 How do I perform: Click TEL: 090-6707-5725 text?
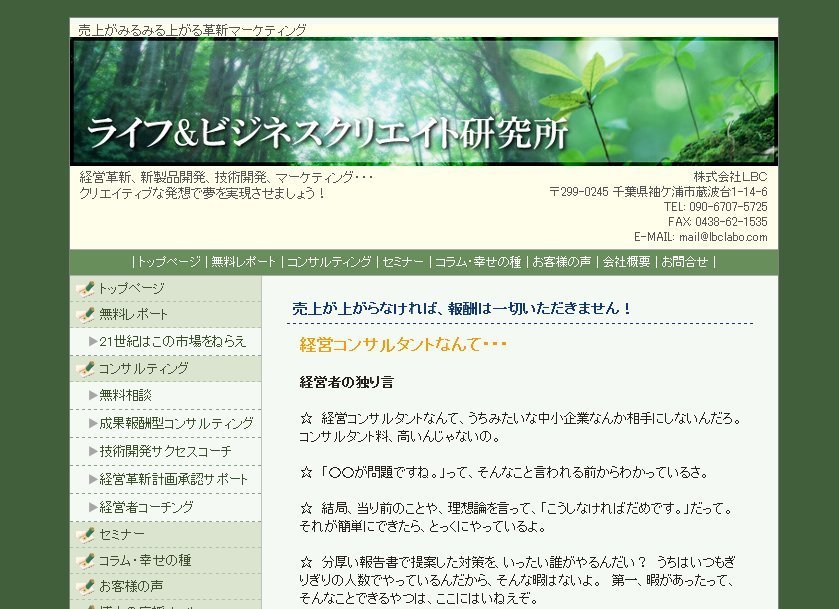(x=716, y=207)
